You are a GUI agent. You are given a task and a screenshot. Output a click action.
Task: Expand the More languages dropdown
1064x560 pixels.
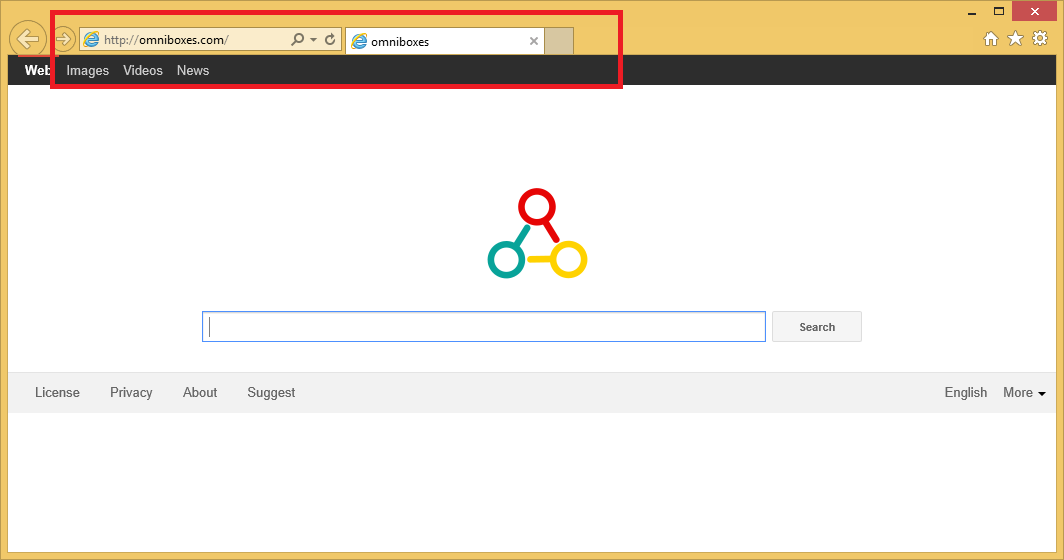(x=1024, y=392)
